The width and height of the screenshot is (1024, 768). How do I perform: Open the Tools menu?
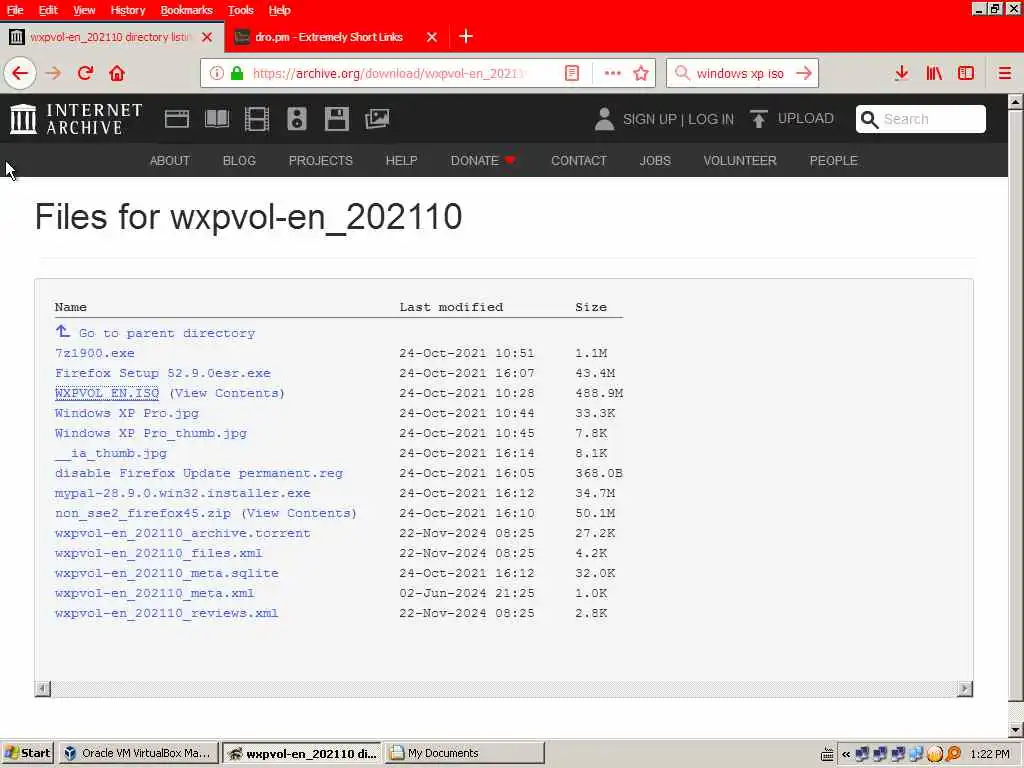(240, 10)
